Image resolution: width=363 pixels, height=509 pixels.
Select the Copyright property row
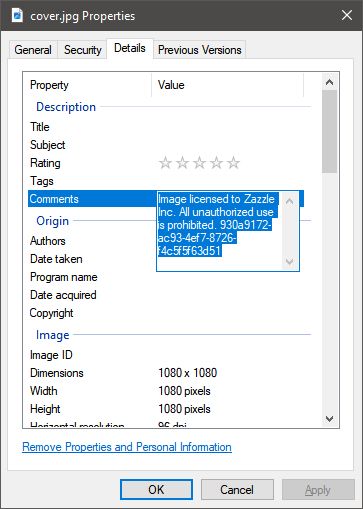[166, 313]
